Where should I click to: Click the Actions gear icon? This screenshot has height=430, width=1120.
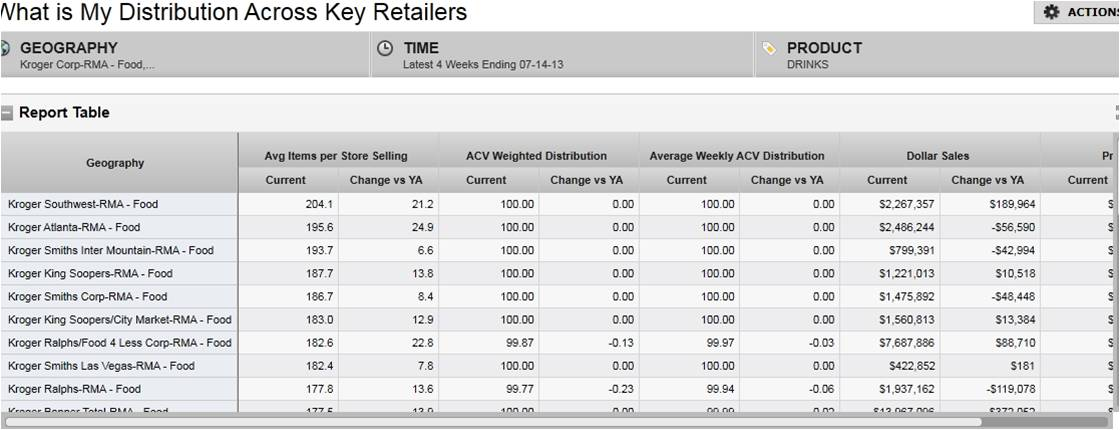tap(1051, 12)
